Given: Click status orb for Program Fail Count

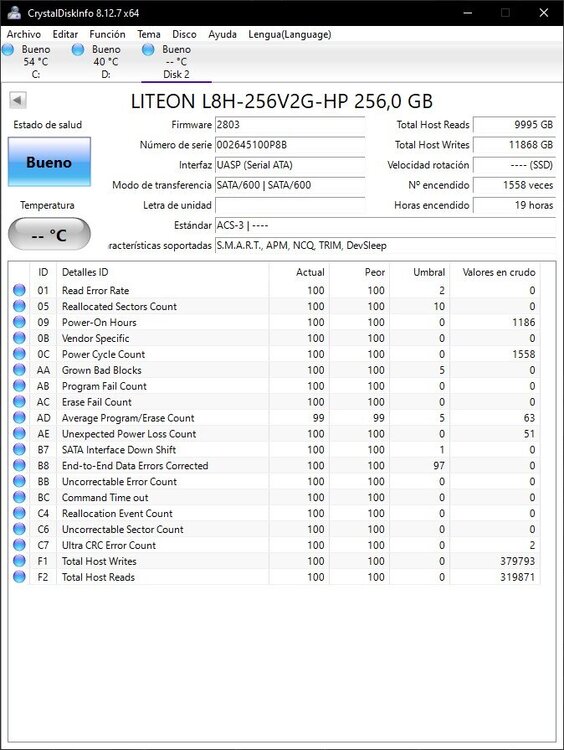Looking at the screenshot, I should coord(19,386).
